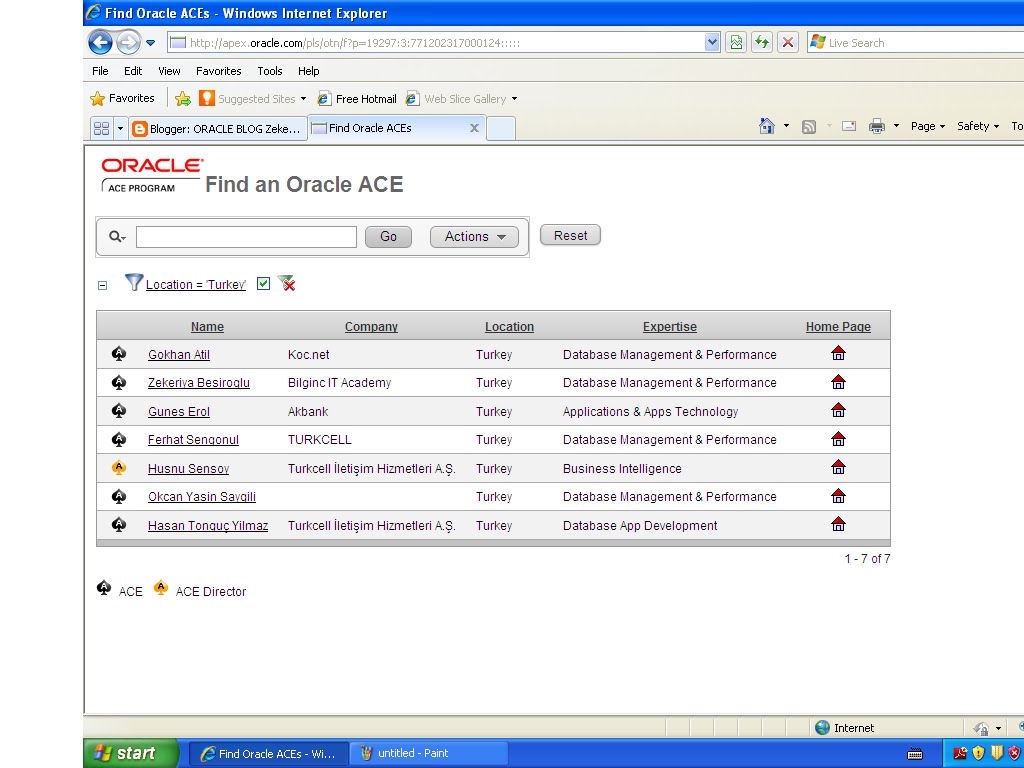
Task: Click the search magnifier icon in the search box
Action: click(x=115, y=236)
